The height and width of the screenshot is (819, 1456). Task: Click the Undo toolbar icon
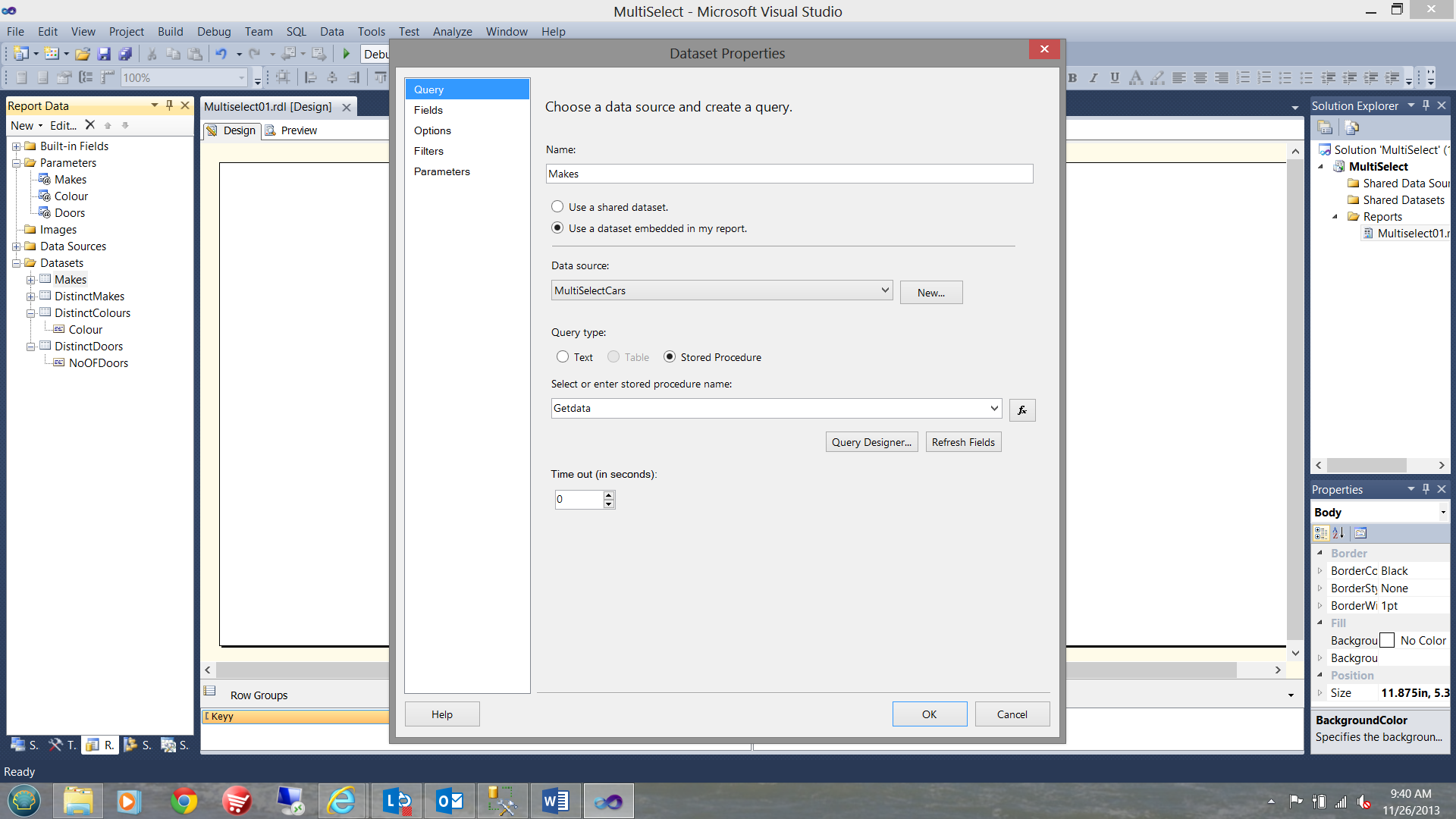pyautogui.click(x=221, y=54)
